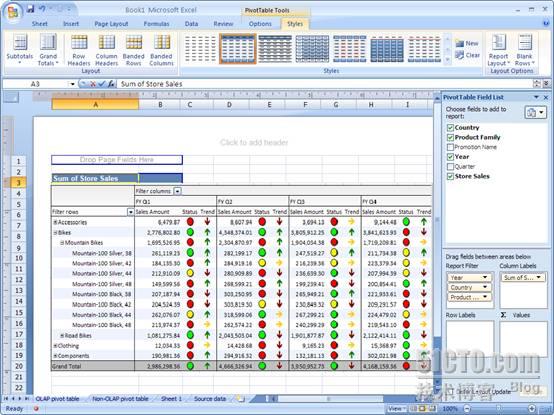Open the Grand Totals option
This screenshot has height=415, width=554.
(48, 49)
